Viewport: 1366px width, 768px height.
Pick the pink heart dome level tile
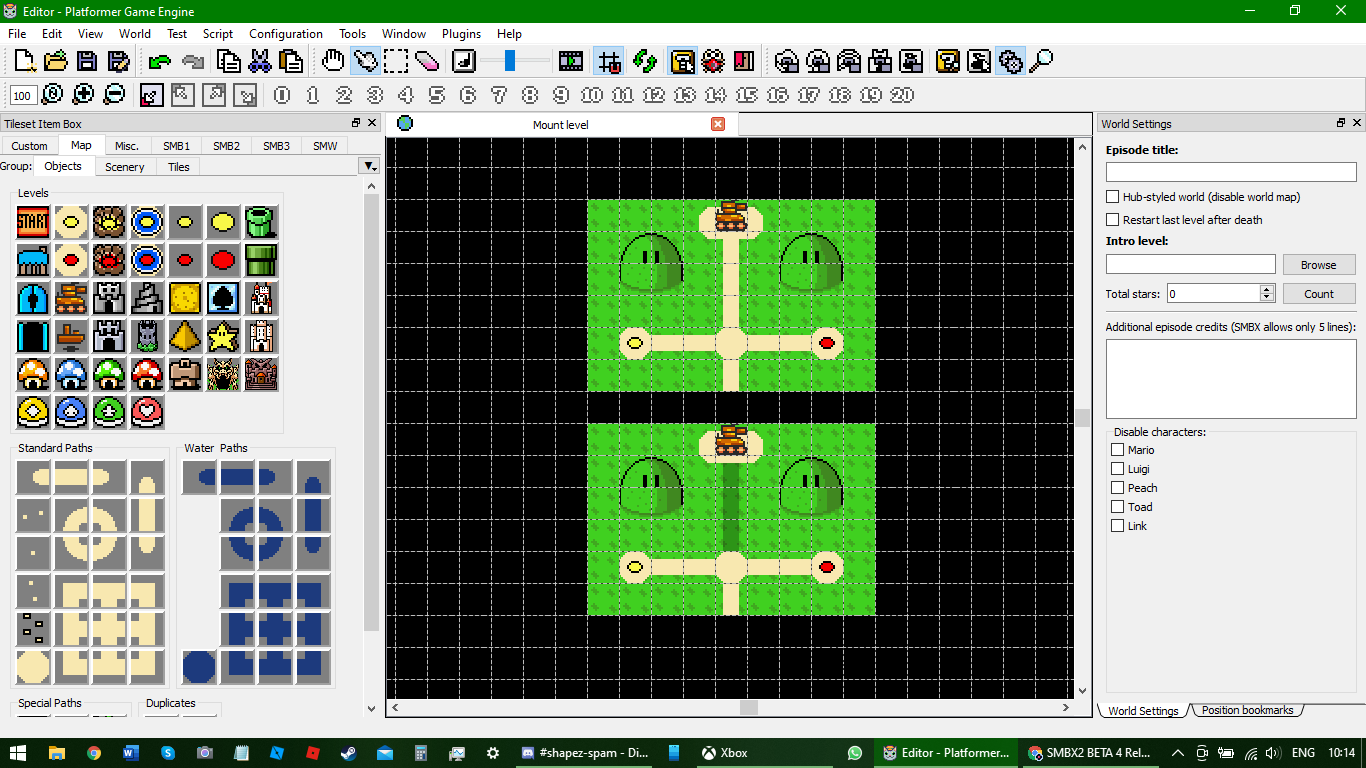[147, 412]
